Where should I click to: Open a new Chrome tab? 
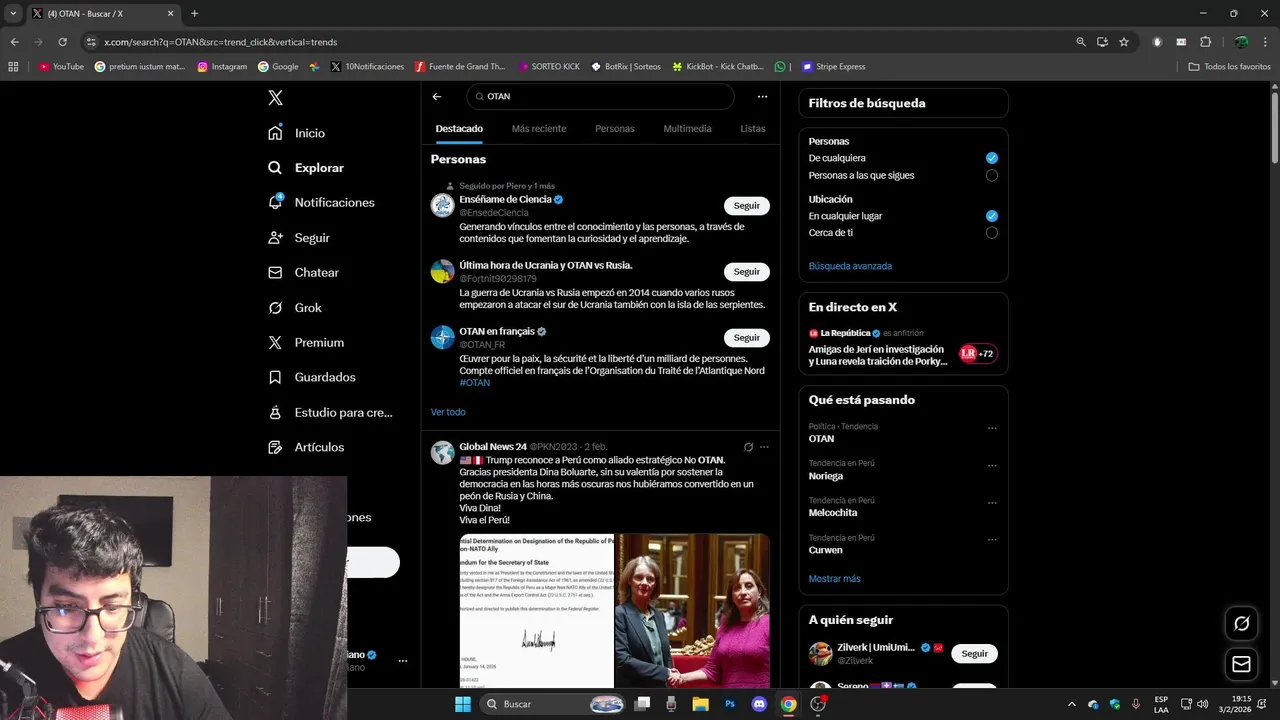click(194, 13)
